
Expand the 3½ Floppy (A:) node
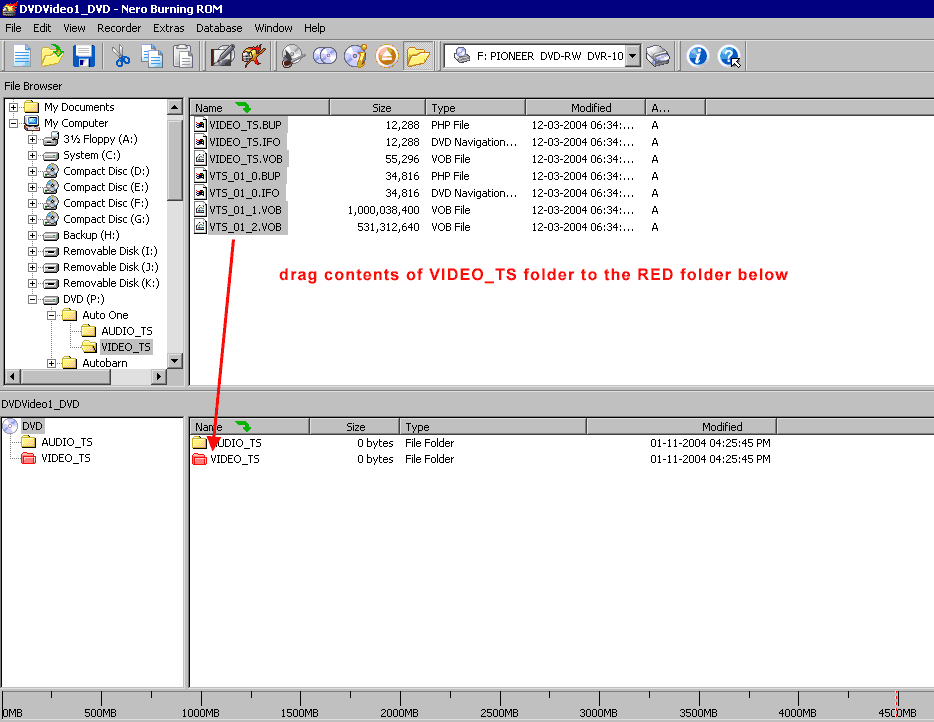click(x=32, y=139)
